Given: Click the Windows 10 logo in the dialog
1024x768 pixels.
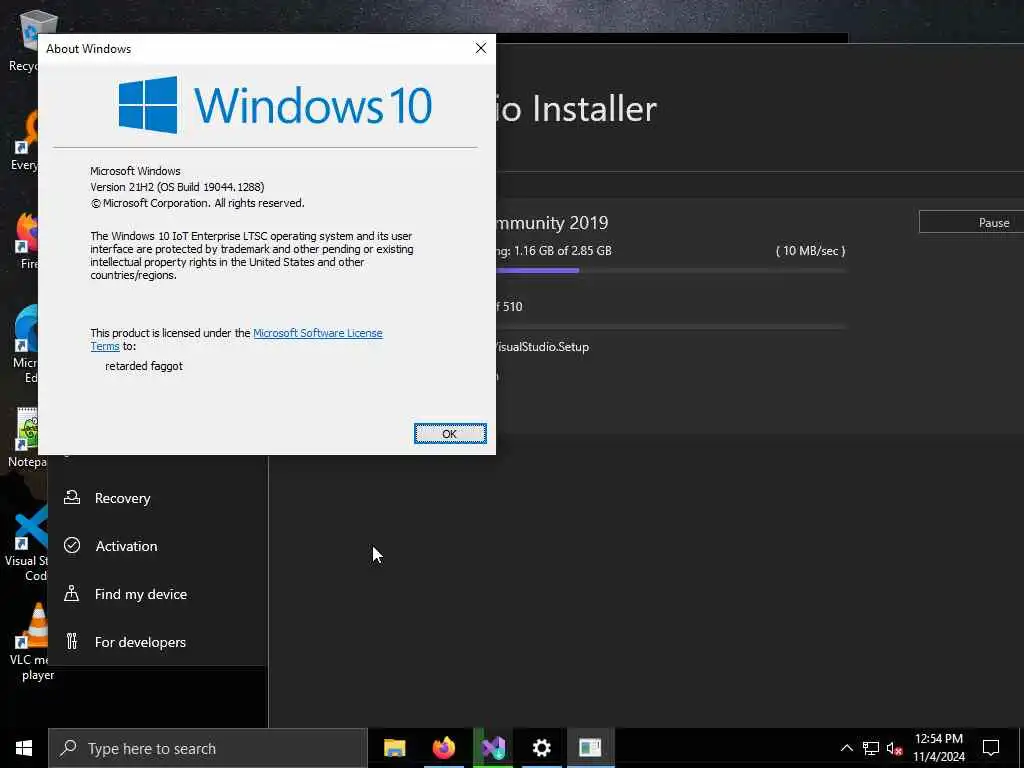Looking at the screenshot, I should (275, 104).
